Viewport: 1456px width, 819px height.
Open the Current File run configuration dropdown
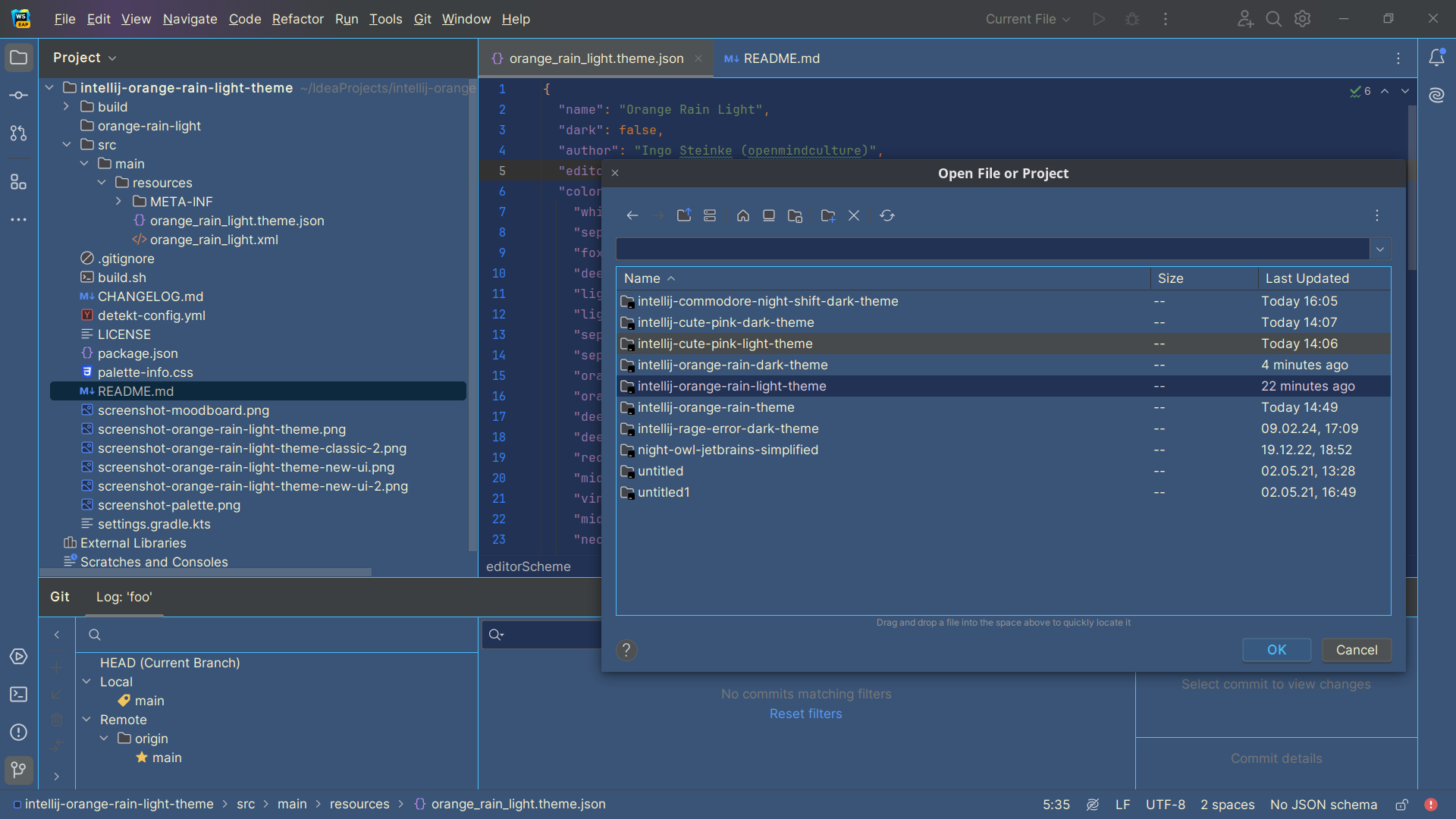click(1028, 19)
